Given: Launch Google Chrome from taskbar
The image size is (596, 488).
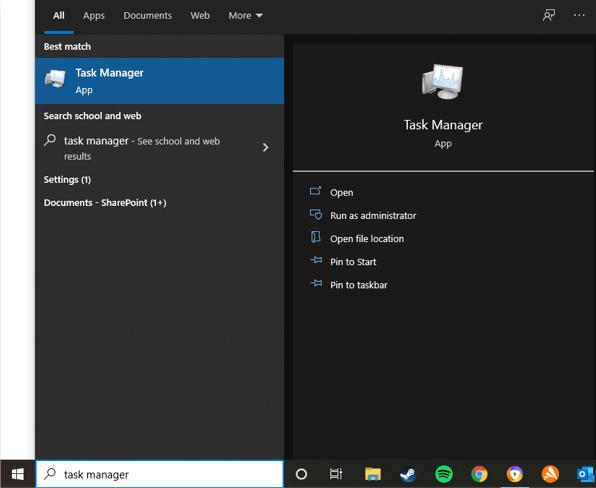Looking at the screenshot, I should tap(479, 474).
